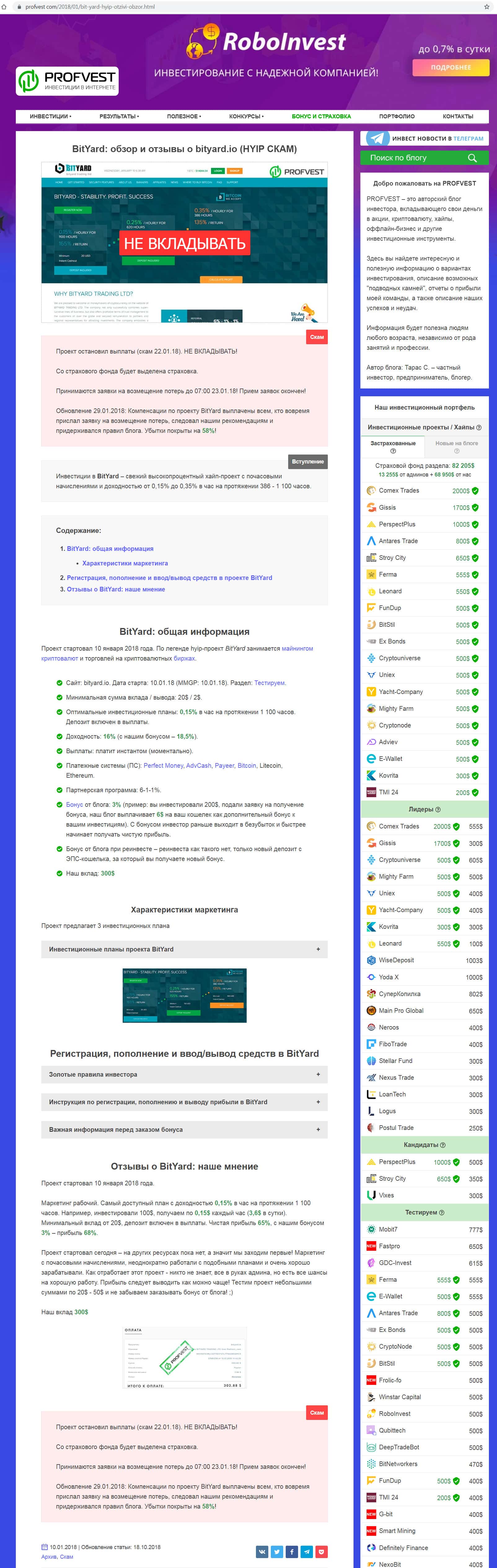Open 'BitYard: общая информация' contents link

click(110, 548)
